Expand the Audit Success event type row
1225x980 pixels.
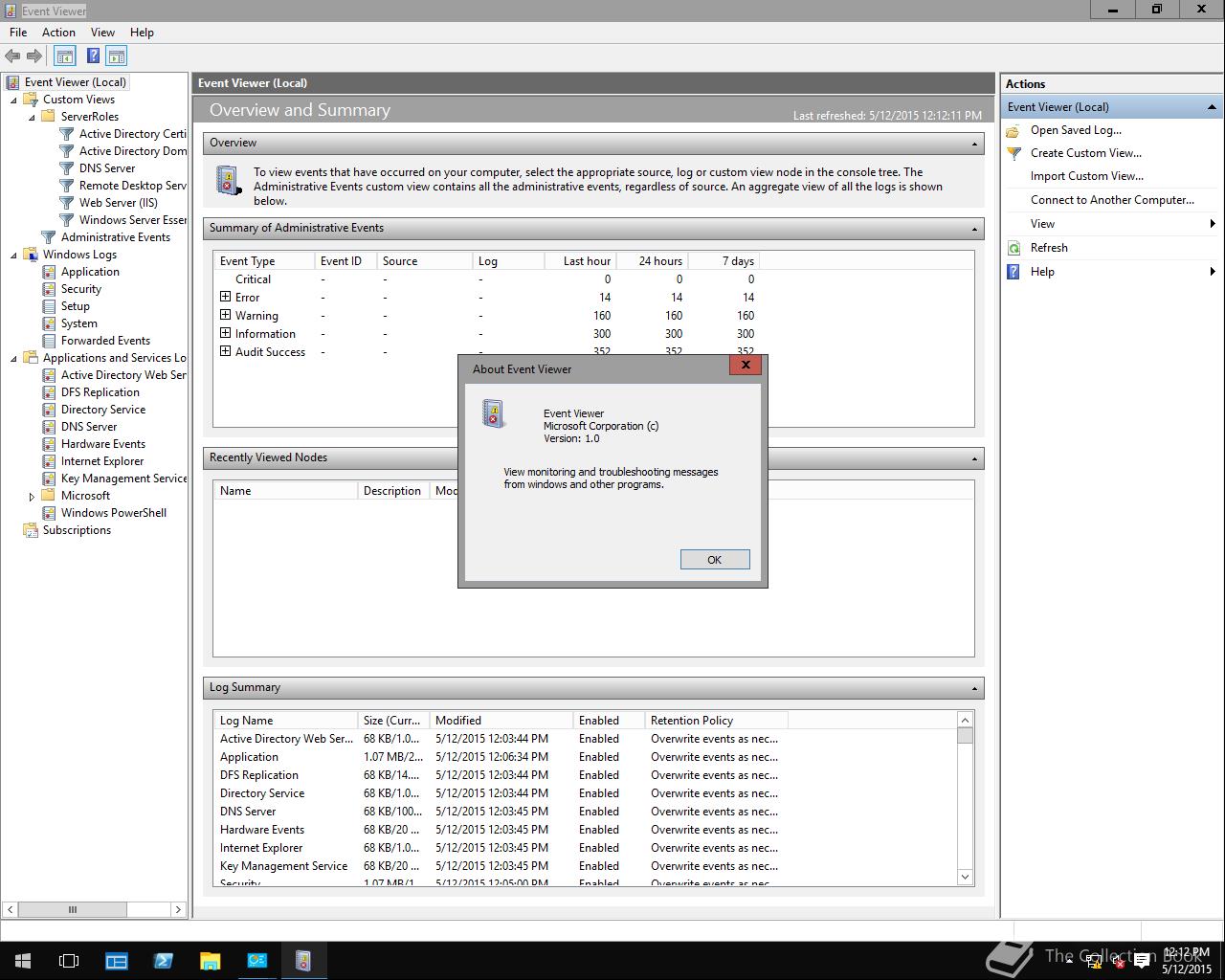226,351
